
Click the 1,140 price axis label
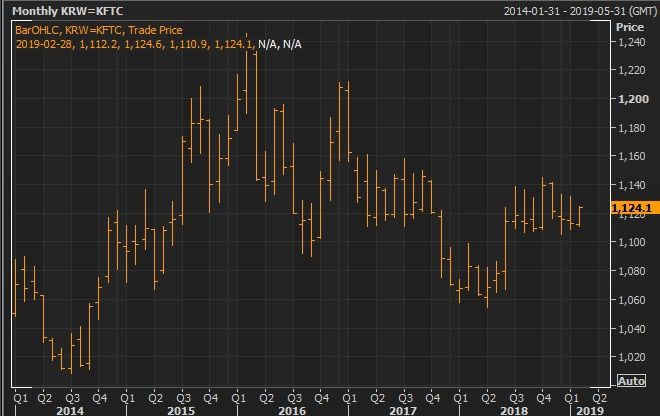(x=632, y=185)
